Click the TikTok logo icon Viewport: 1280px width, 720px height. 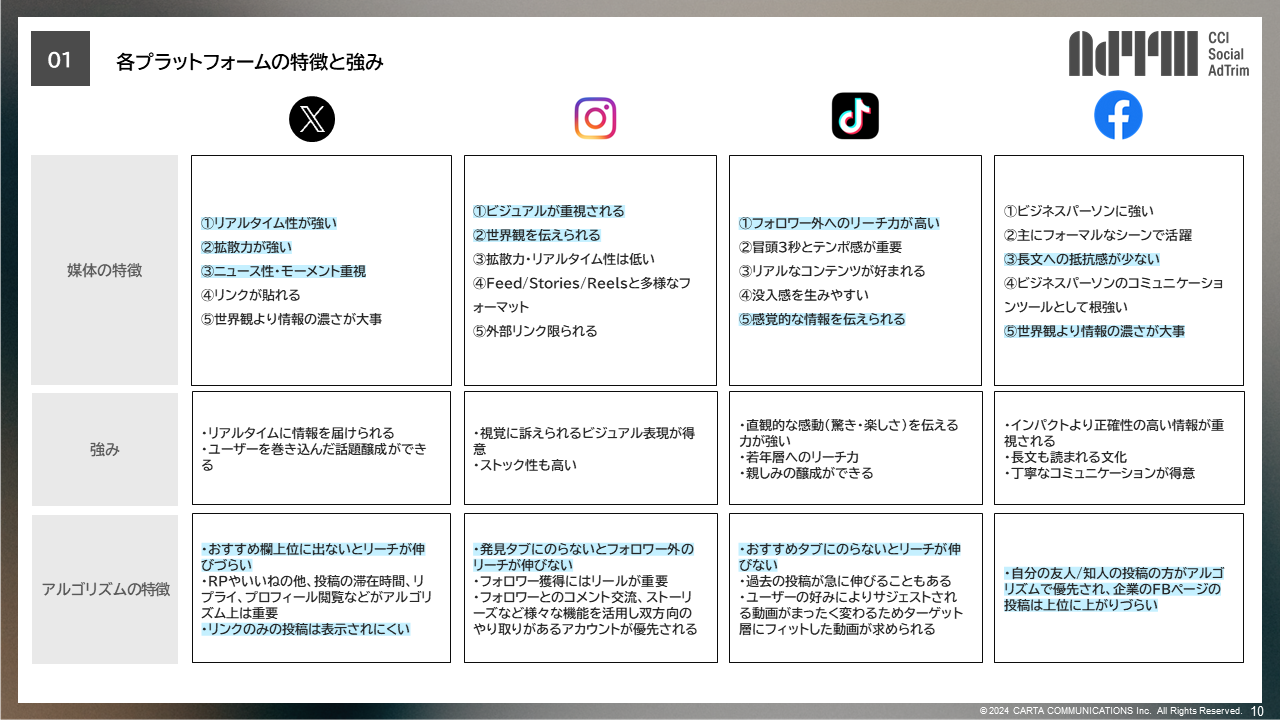click(x=855, y=116)
